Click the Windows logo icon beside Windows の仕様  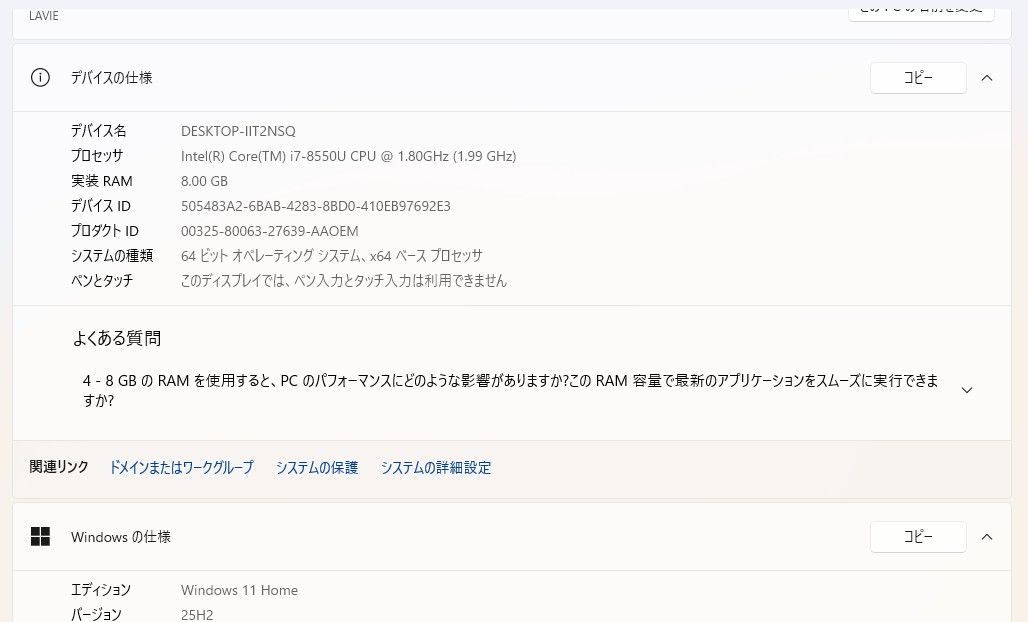40,536
